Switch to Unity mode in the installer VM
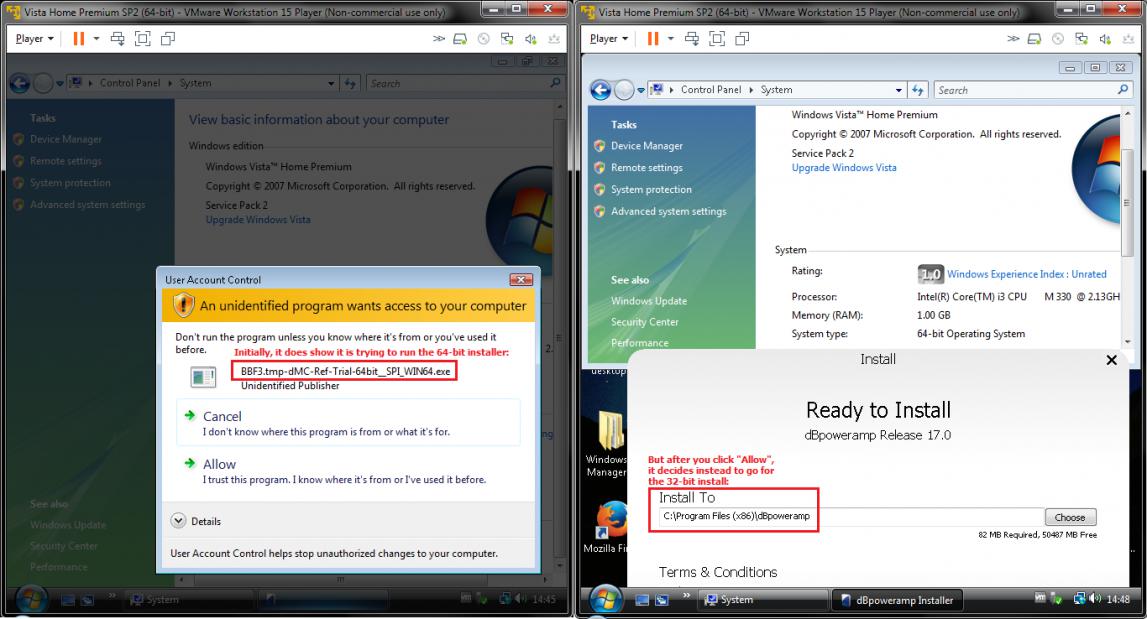The width and height of the screenshot is (1147, 619). [x=741, y=39]
